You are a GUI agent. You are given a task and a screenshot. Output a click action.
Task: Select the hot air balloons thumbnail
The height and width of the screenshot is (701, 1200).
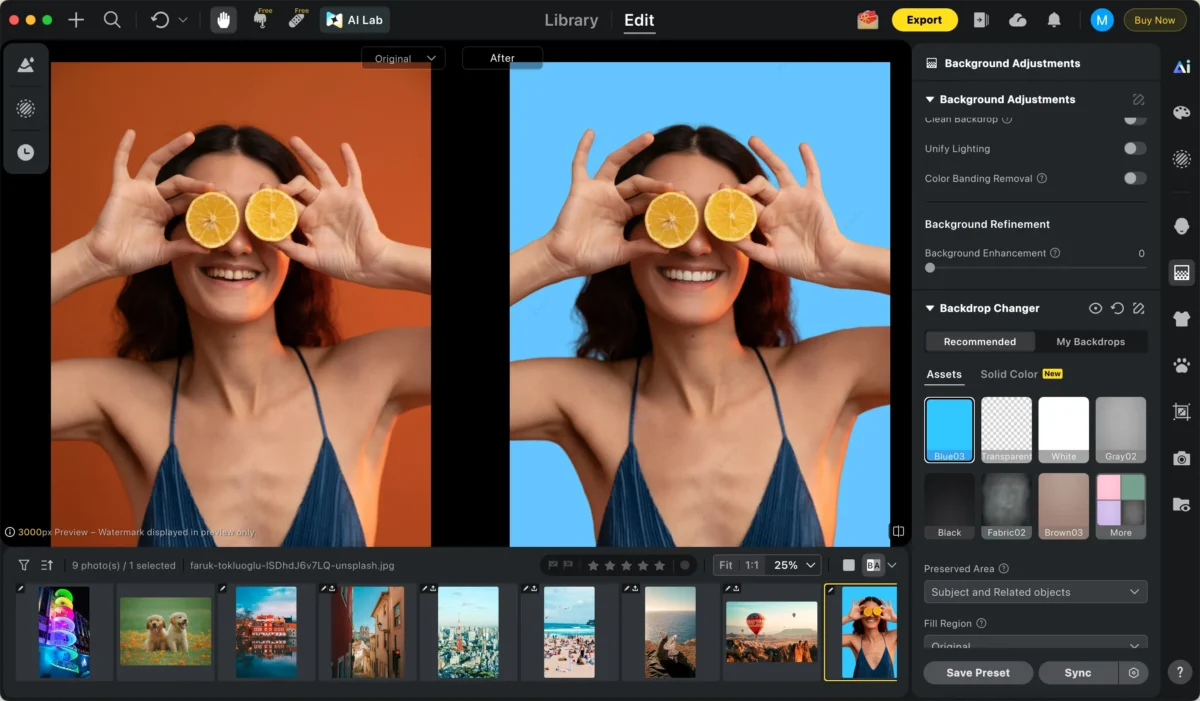click(x=771, y=632)
